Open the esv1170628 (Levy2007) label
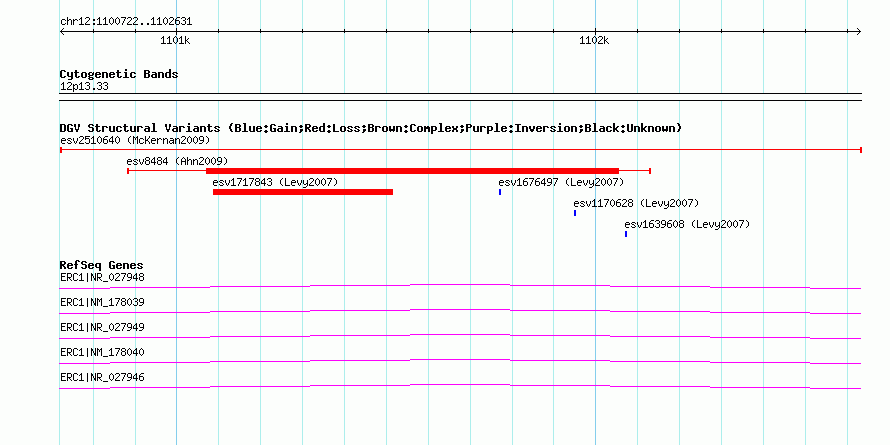This screenshot has height=445, width=890. 636,203
